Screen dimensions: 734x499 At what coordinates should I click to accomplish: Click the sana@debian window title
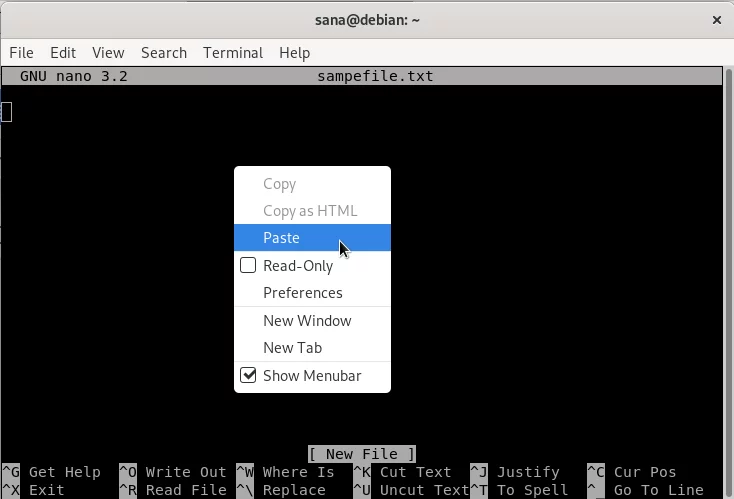click(x=367, y=20)
